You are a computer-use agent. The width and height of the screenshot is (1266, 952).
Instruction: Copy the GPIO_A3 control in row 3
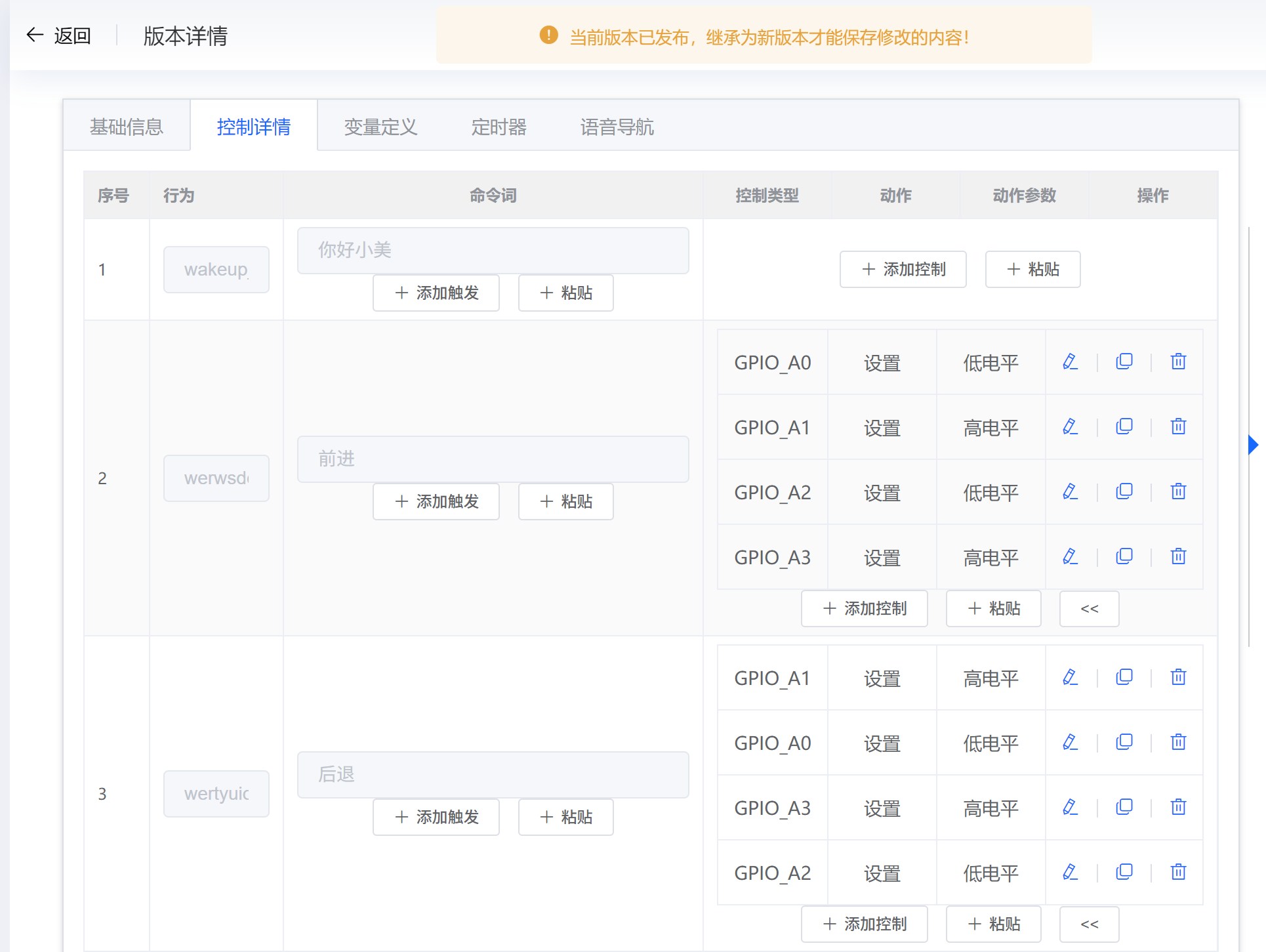tap(1124, 808)
